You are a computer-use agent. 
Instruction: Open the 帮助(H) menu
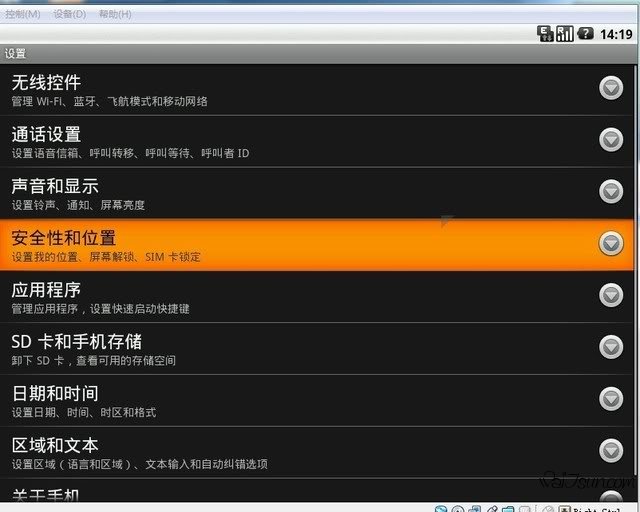point(114,14)
